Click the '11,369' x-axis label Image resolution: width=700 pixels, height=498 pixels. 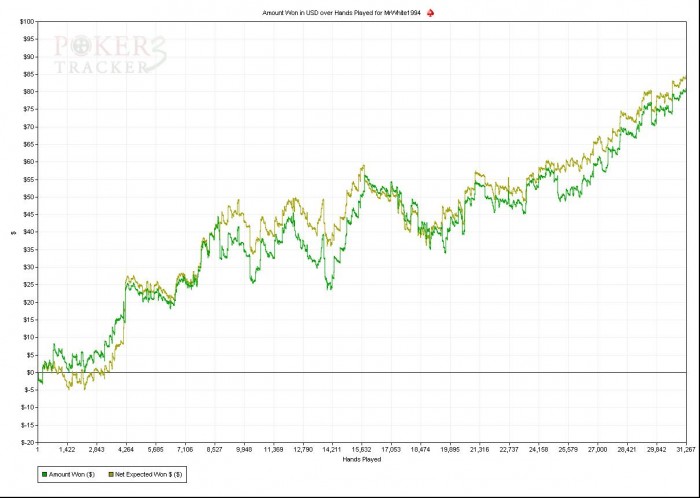(273, 449)
